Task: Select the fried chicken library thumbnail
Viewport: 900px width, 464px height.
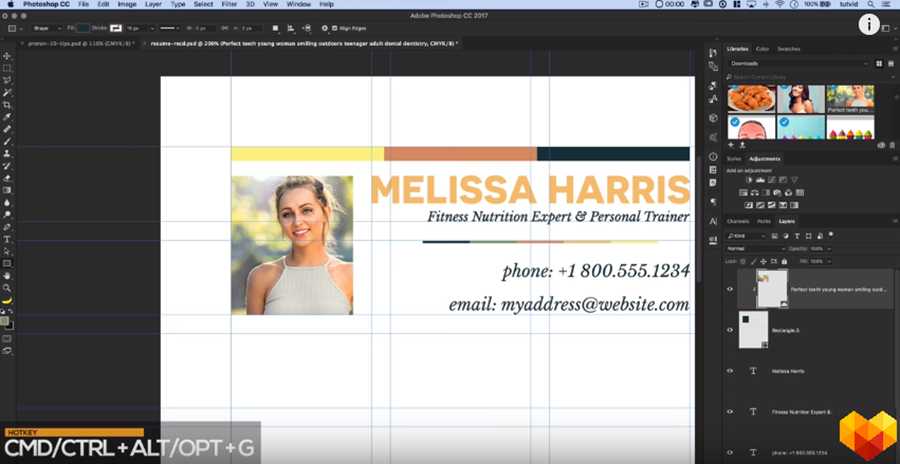Action: 750,98
